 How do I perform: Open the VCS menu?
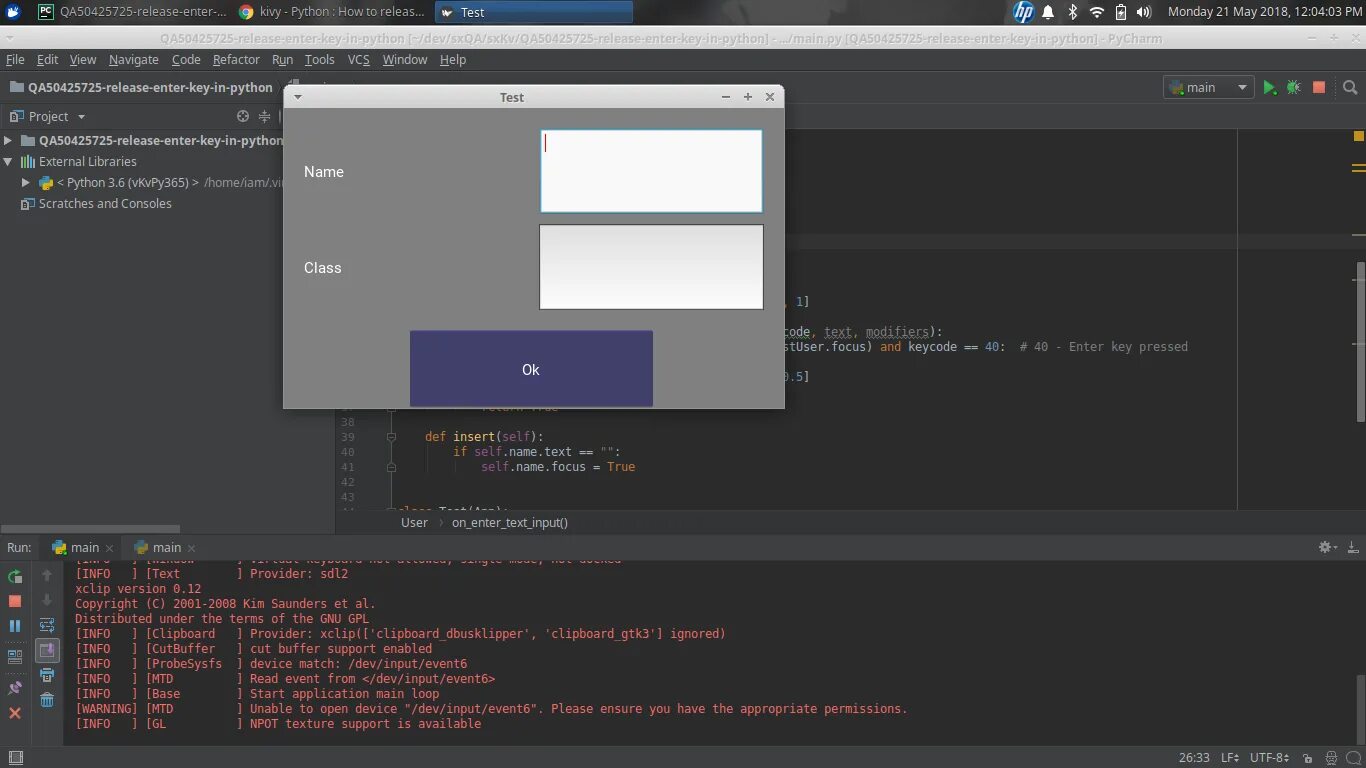click(358, 60)
